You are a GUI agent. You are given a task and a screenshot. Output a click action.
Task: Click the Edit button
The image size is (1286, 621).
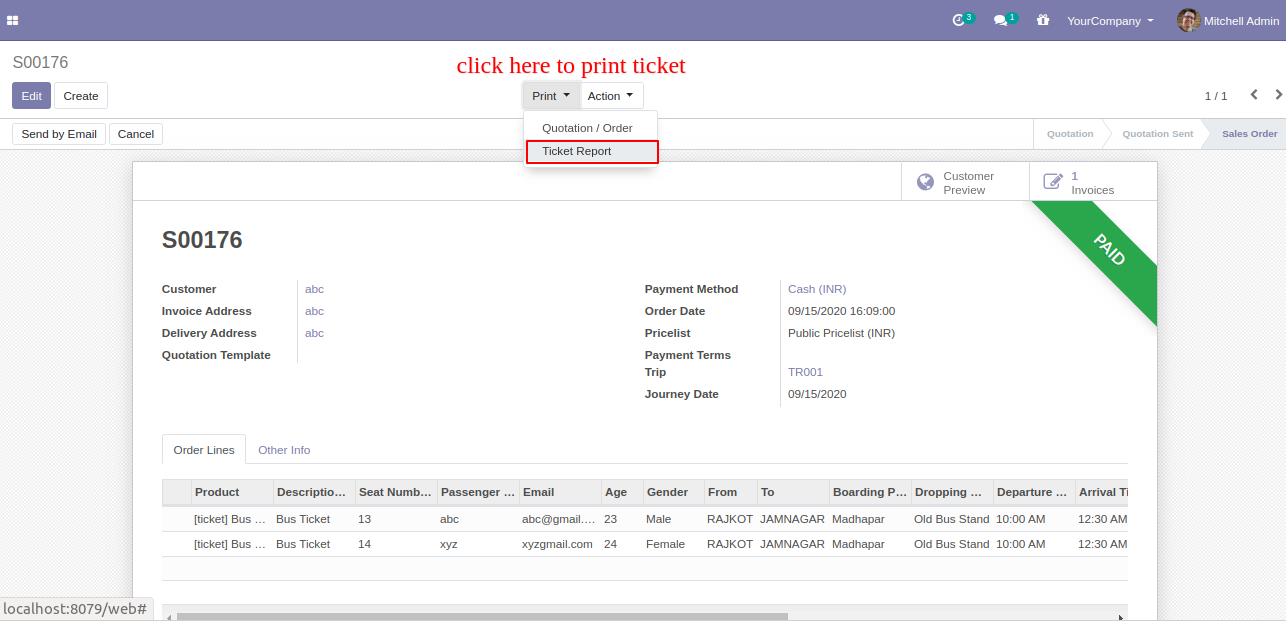pos(31,96)
